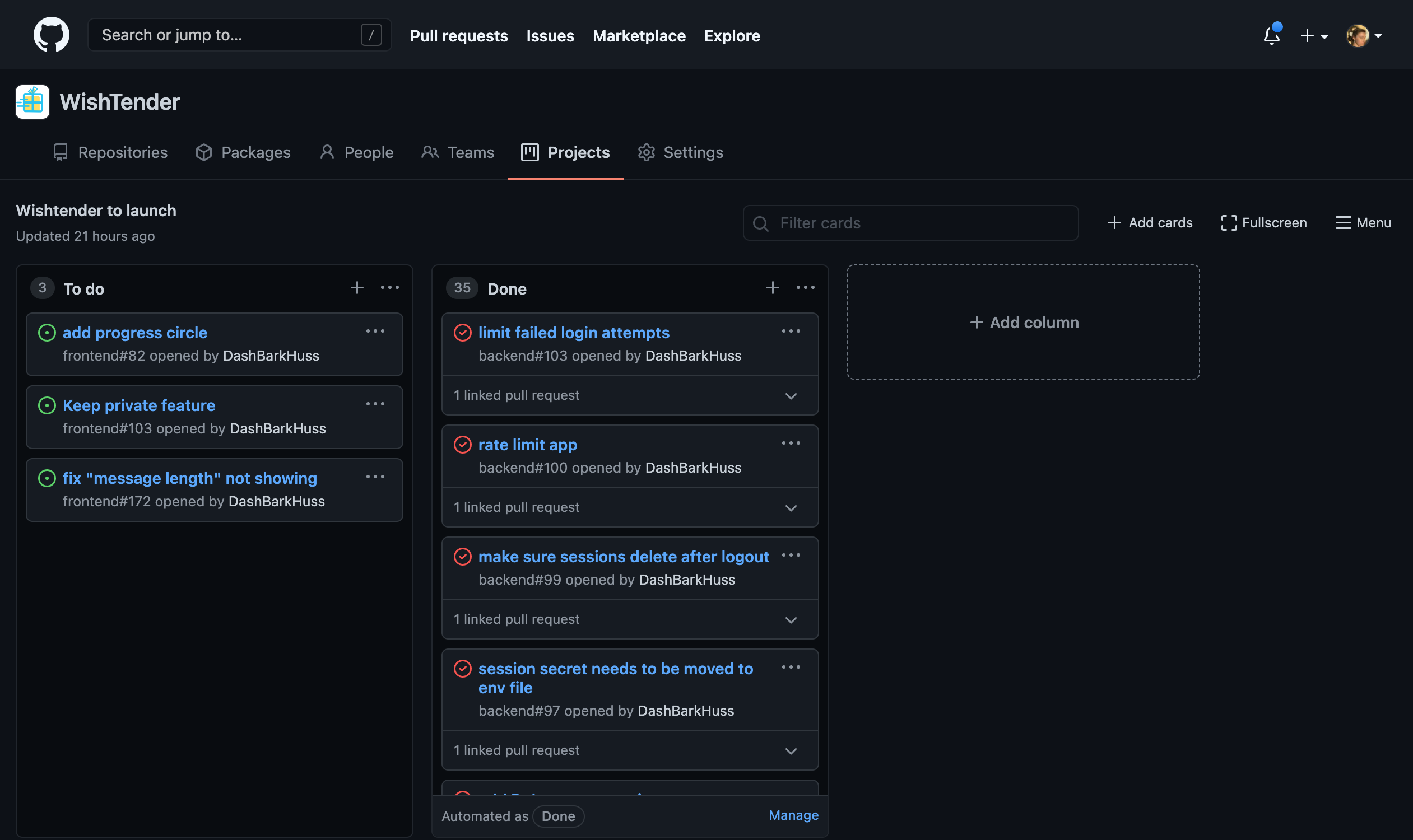Click Manage automation link

793,815
